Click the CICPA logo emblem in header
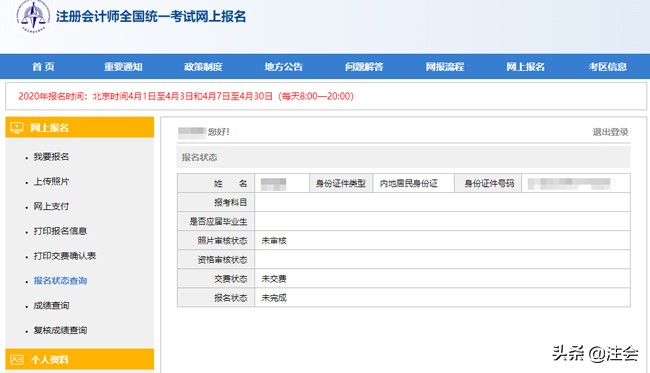Screen dimensions: 650x373 click(33, 15)
